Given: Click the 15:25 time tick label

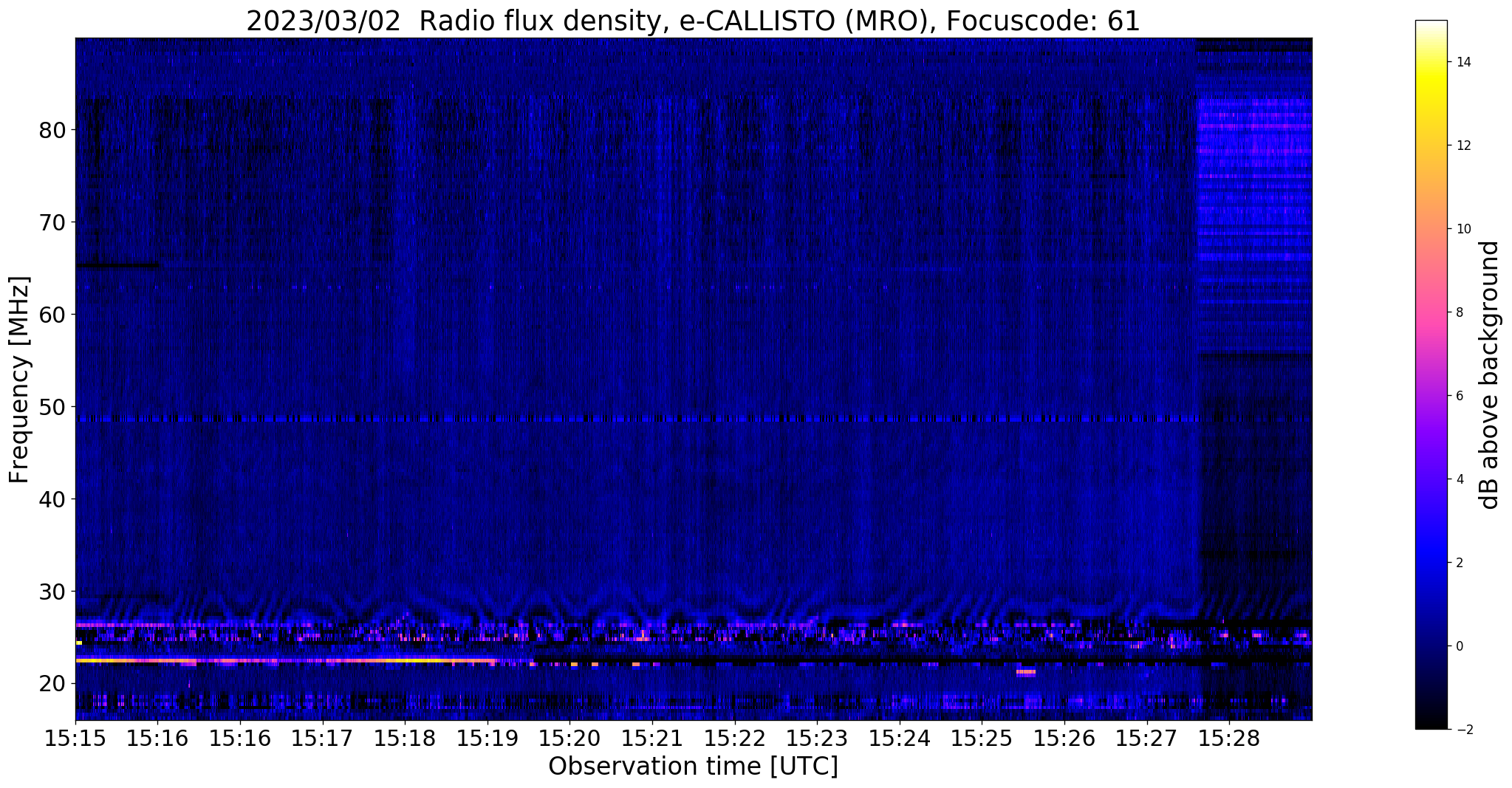Looking at the screenshot, I should coord(982,739).
